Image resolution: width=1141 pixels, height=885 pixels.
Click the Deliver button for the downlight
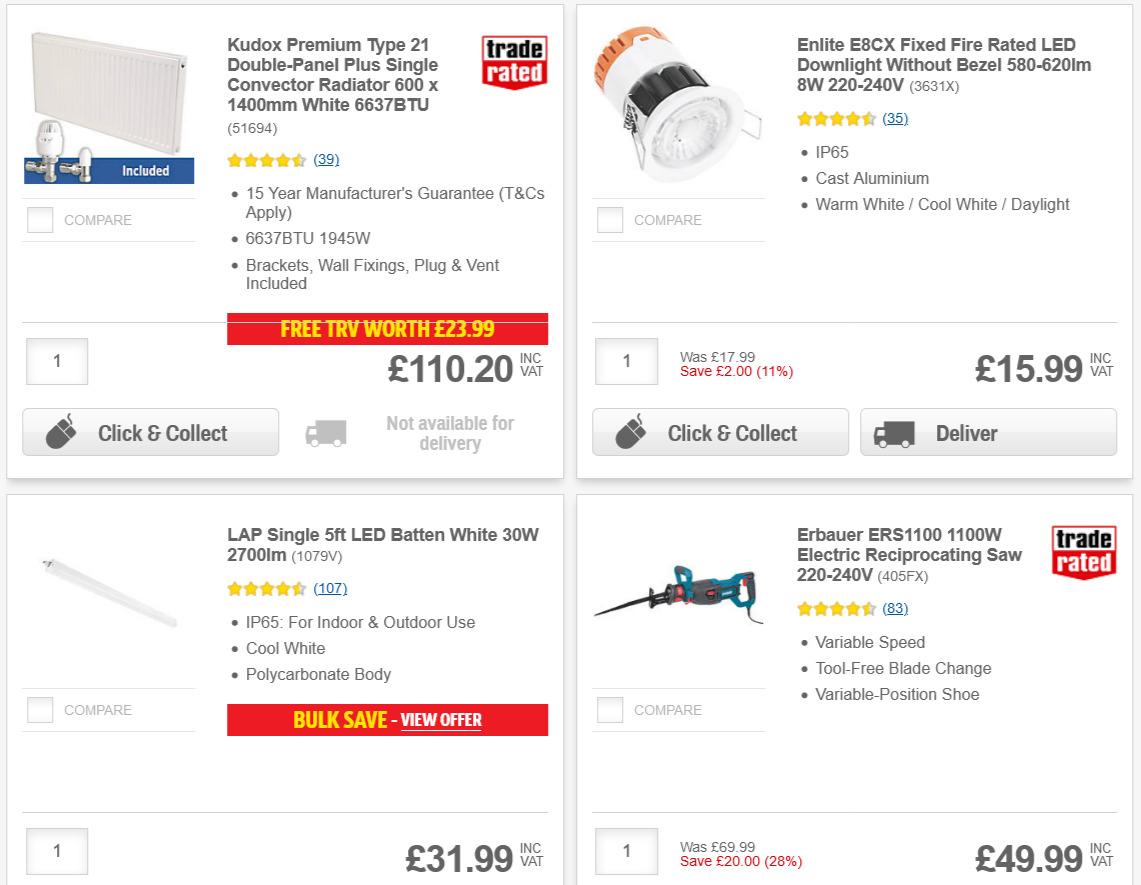[x=988, y=432]
